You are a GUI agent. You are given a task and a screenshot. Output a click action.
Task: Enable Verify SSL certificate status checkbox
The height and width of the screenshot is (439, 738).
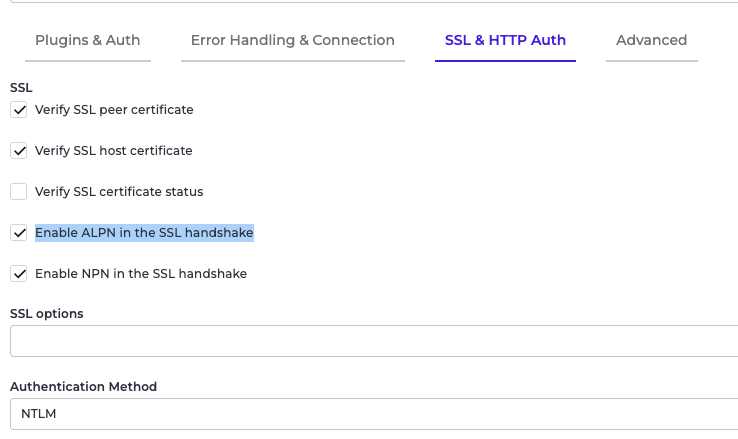coord(19,192)
